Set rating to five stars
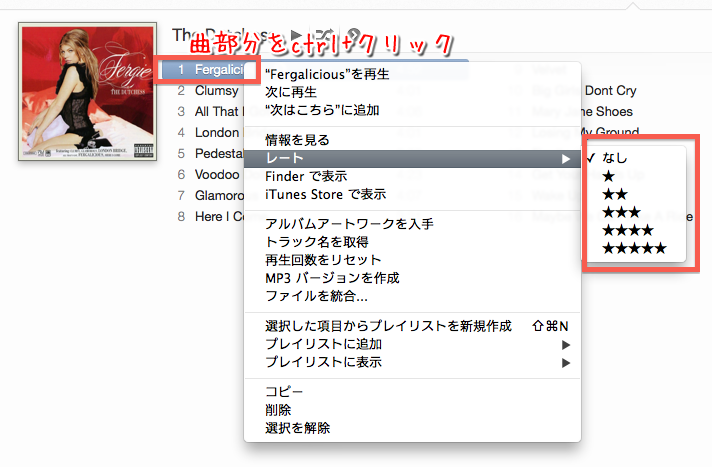This screenshot has width=712, height=467. coord(635,248)
